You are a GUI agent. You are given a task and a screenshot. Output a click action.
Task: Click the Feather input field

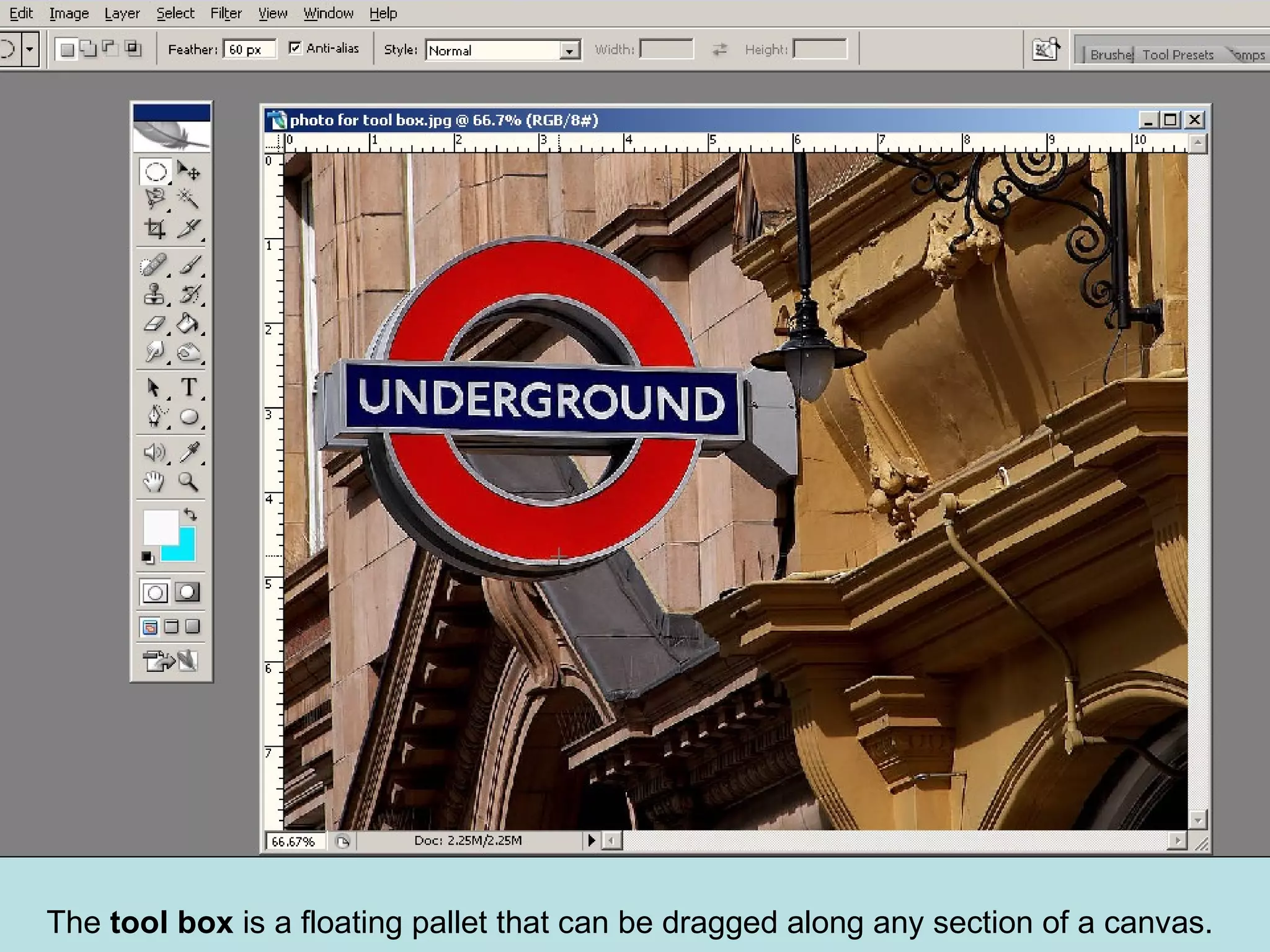click(249, 50)
